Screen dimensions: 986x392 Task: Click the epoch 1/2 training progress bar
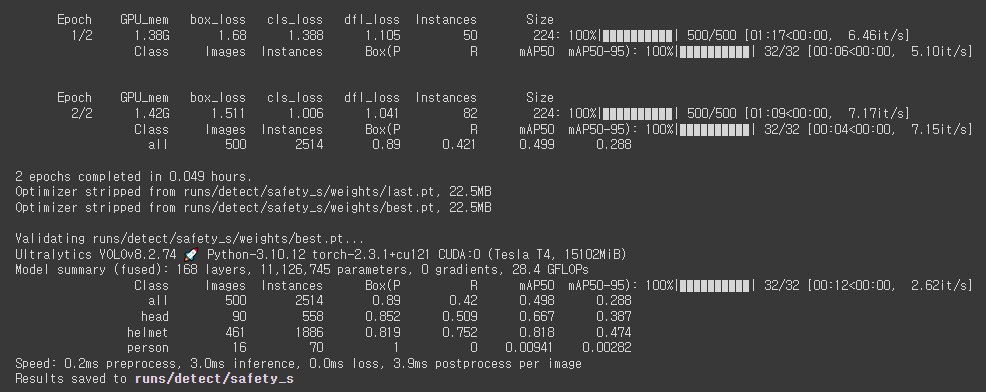click(638, 35)
